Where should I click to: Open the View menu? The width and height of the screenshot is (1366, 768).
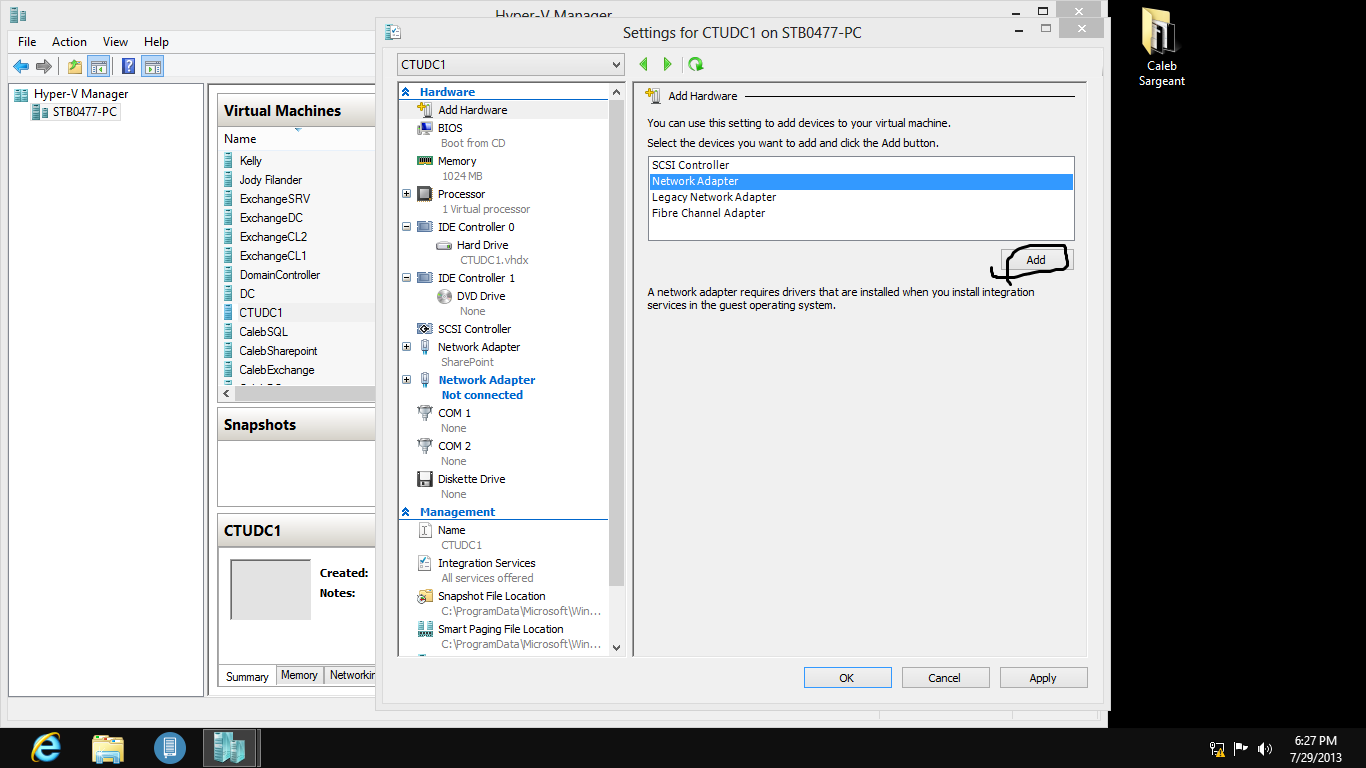(115, 42)
